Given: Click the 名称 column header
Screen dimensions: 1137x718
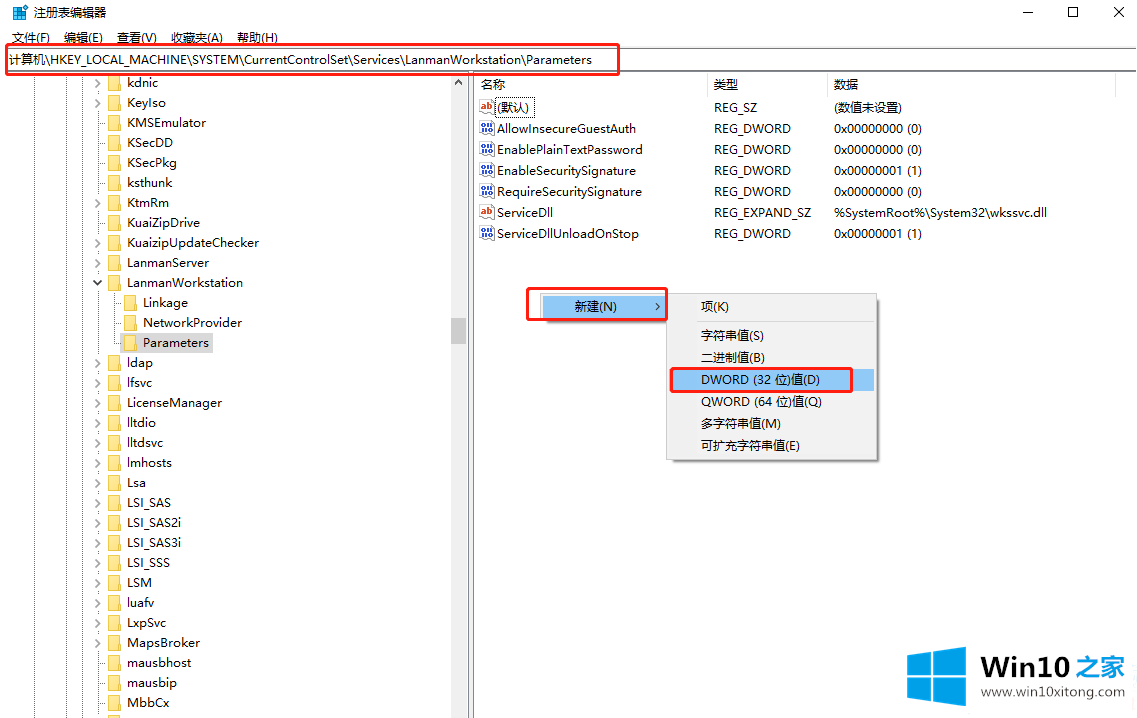Looking at the screenshot, I should tap(592, 85).
